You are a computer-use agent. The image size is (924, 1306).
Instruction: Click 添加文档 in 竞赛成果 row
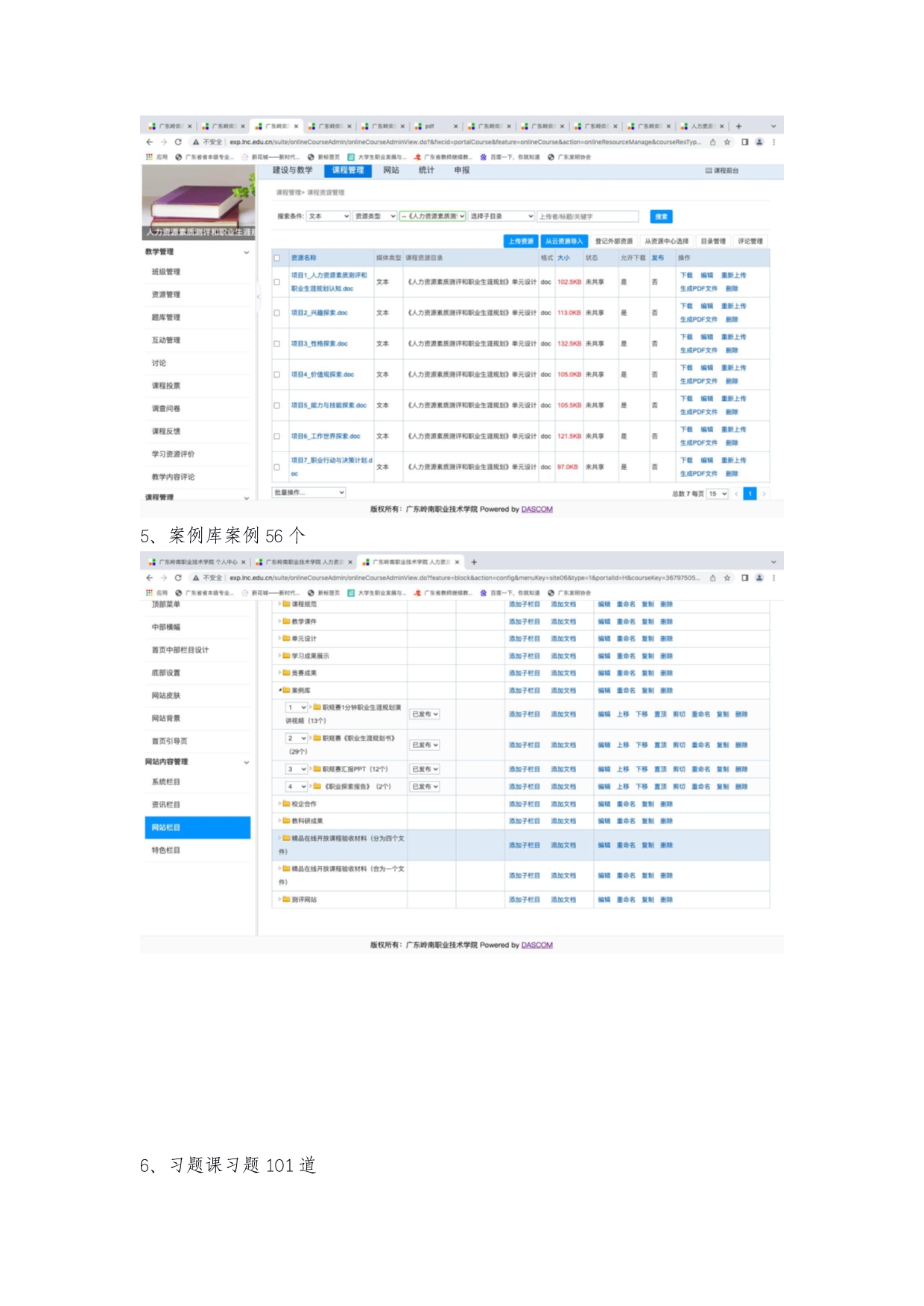click(x=563, y=673)
